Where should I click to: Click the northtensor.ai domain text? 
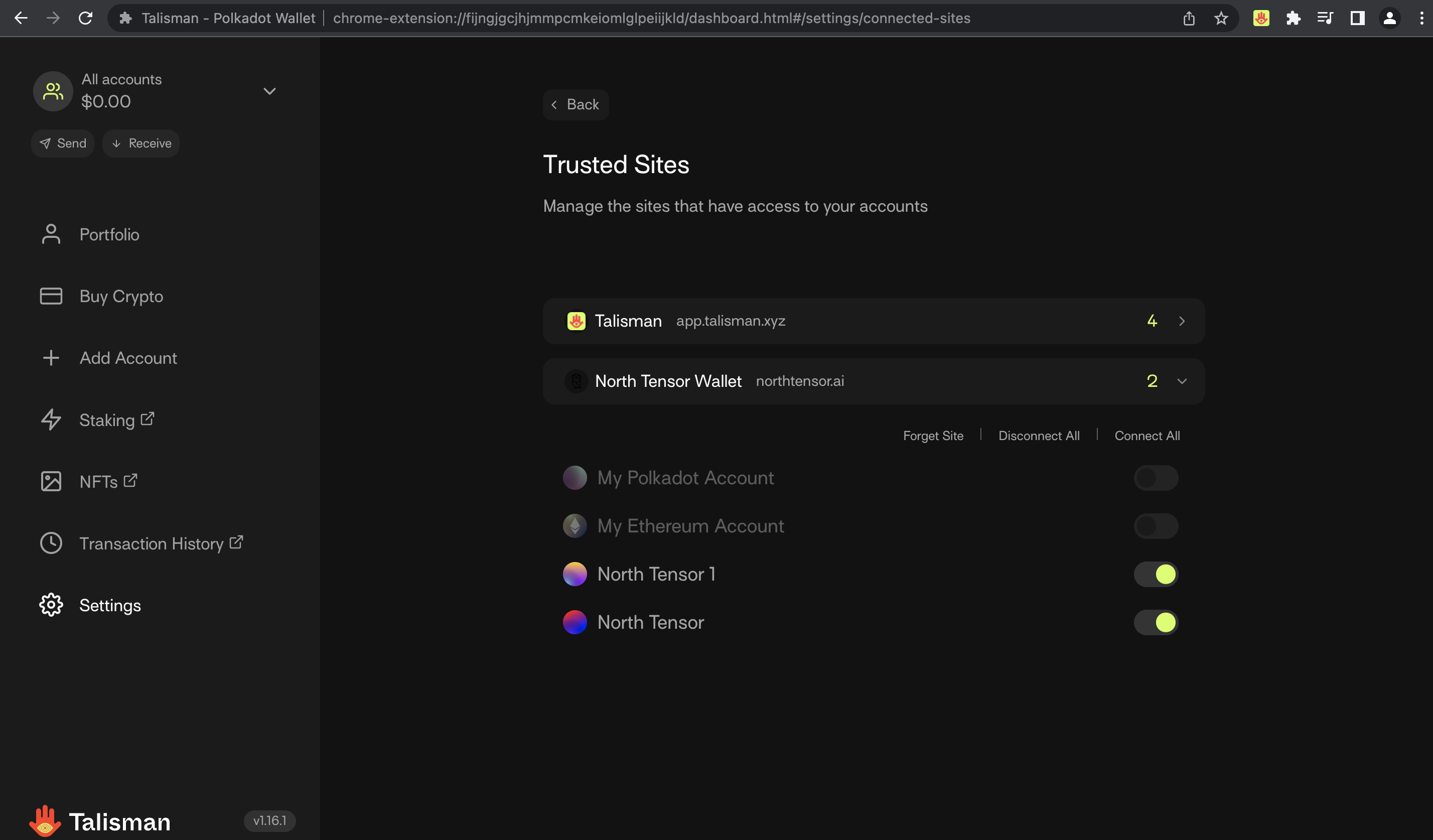pos(800,381)
